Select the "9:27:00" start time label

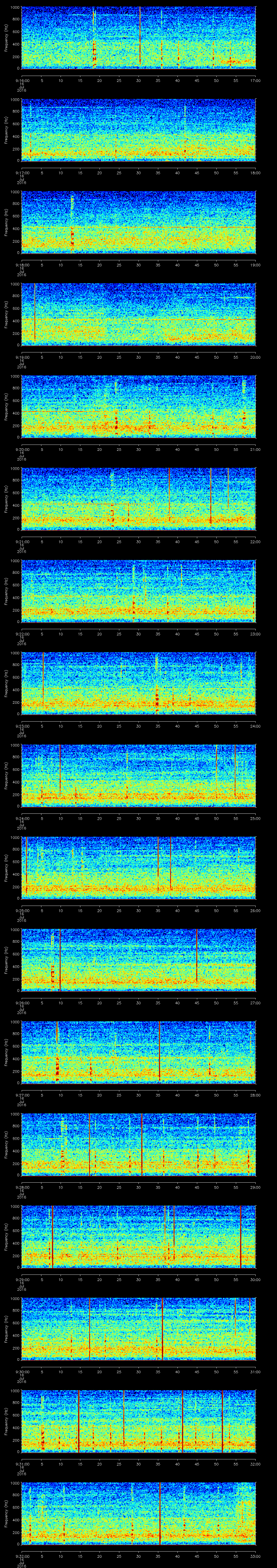[x=22, y=1095]
